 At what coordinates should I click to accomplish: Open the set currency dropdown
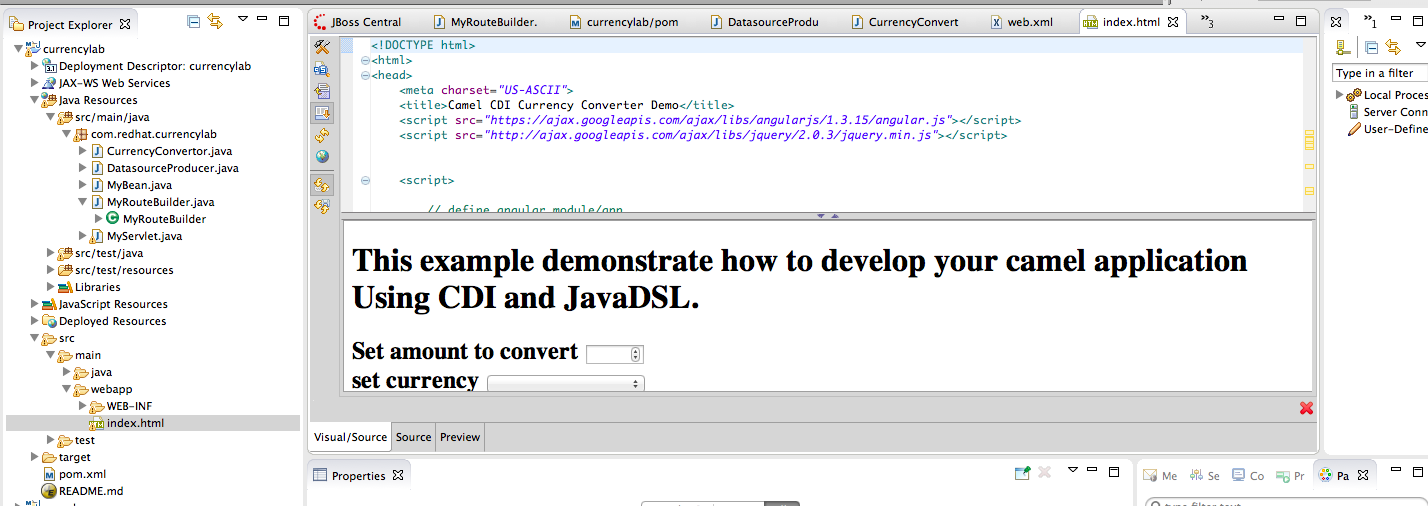click(566, 383)
